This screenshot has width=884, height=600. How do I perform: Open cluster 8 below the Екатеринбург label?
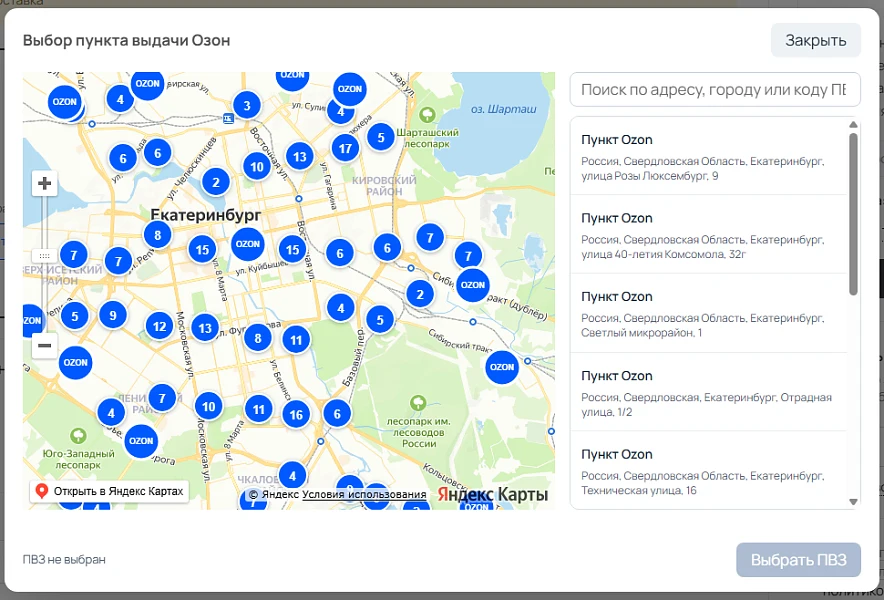coord(158,235)
